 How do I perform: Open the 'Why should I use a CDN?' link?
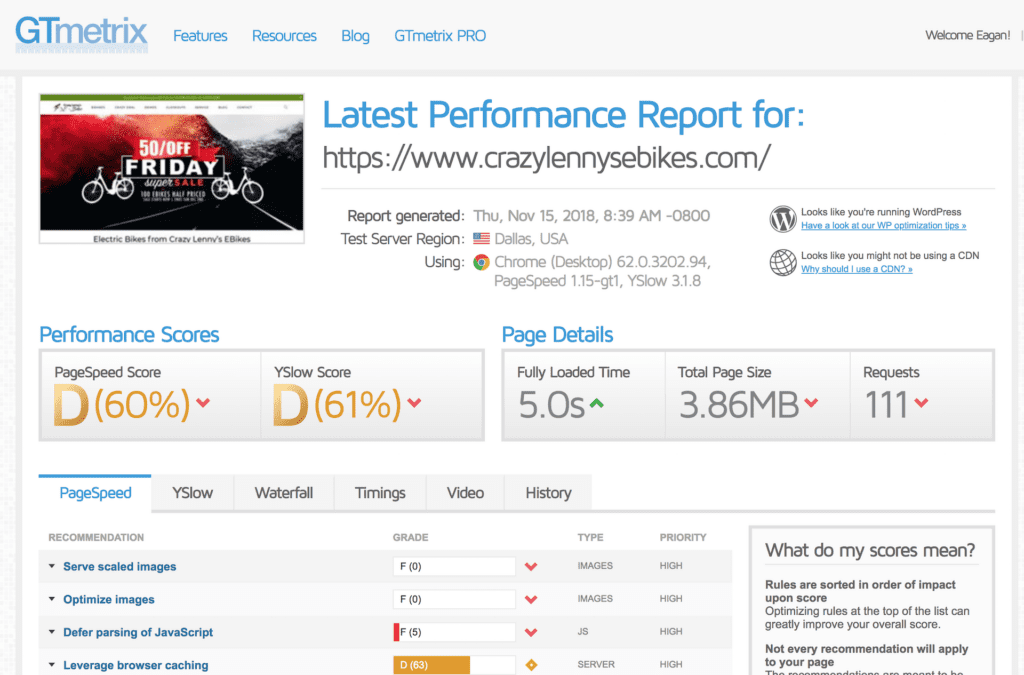[857, 269]
